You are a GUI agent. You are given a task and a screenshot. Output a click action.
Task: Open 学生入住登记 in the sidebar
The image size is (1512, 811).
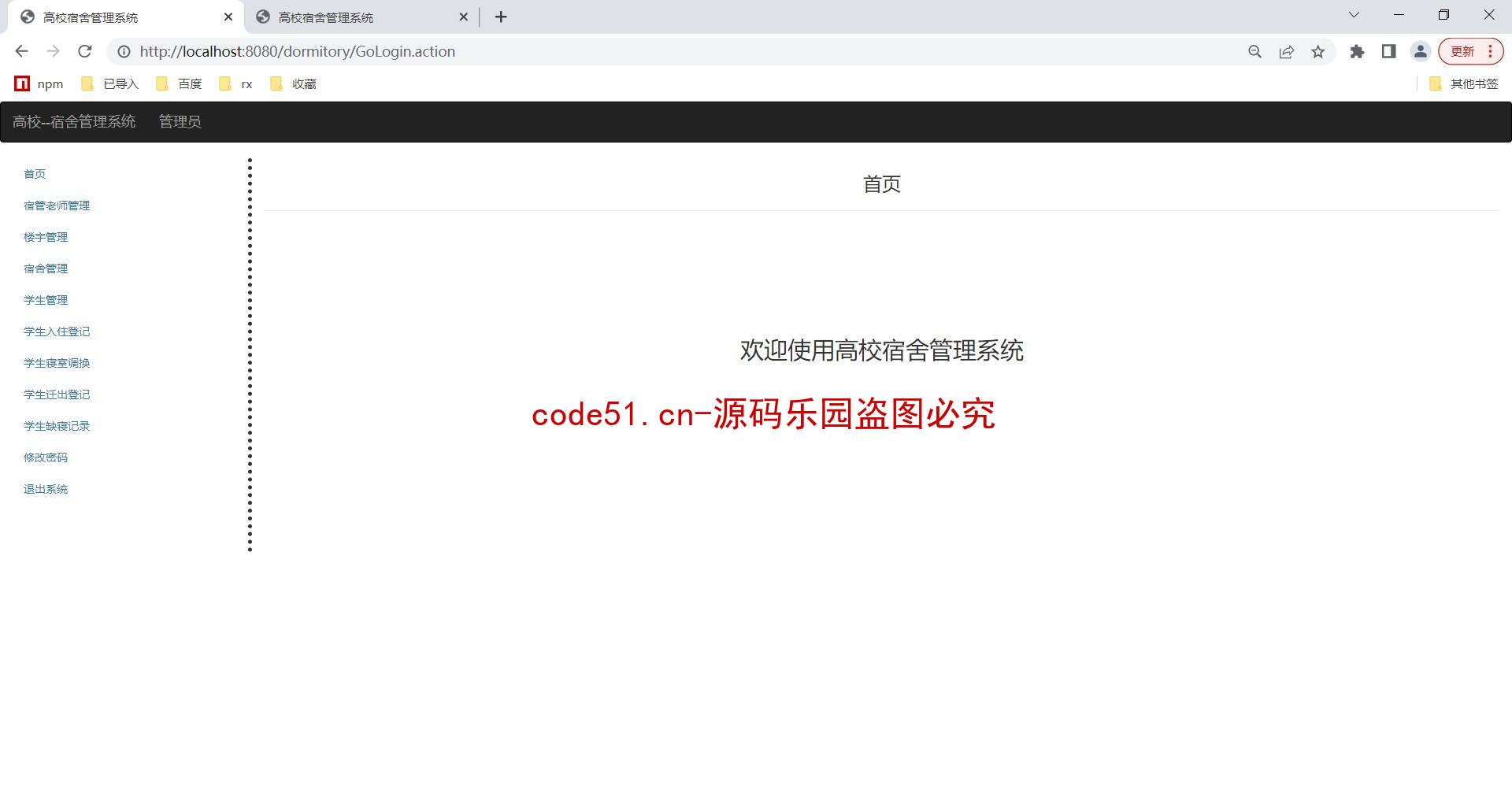pos(57,331)
